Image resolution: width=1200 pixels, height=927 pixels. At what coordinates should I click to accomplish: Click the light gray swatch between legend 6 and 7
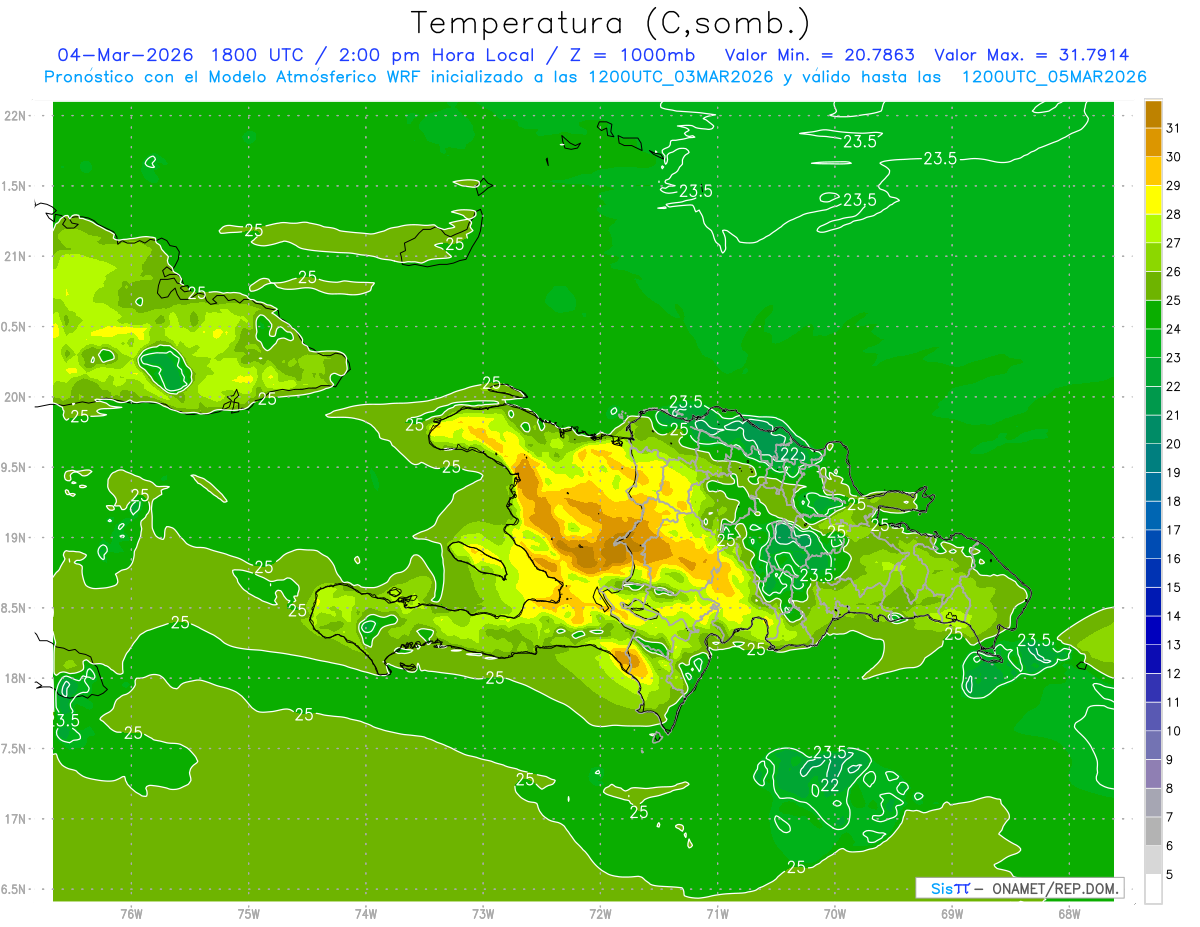coord(1153,831)
